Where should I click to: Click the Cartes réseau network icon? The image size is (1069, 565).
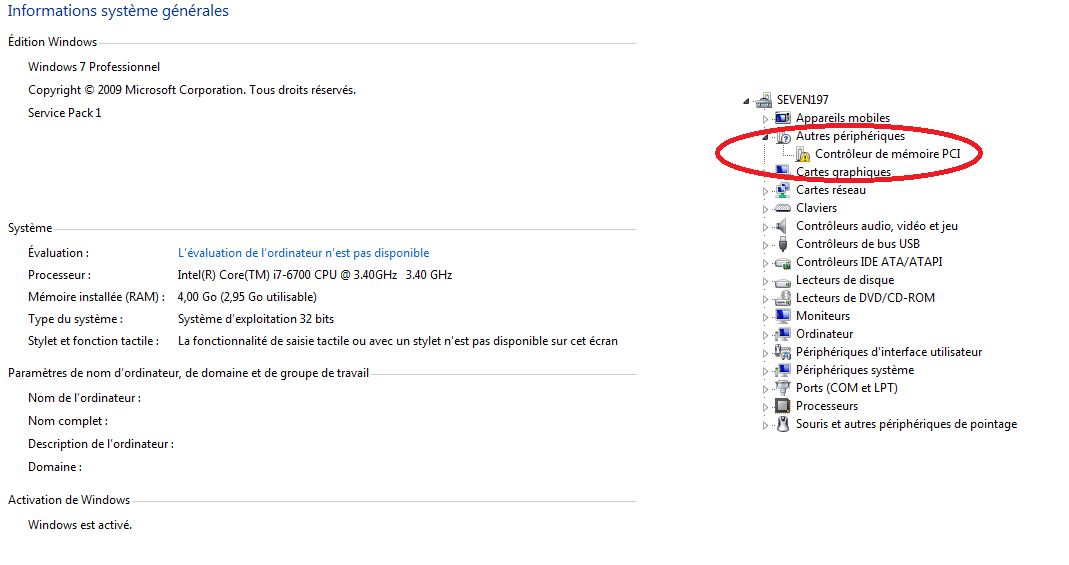tap(783, 190)
